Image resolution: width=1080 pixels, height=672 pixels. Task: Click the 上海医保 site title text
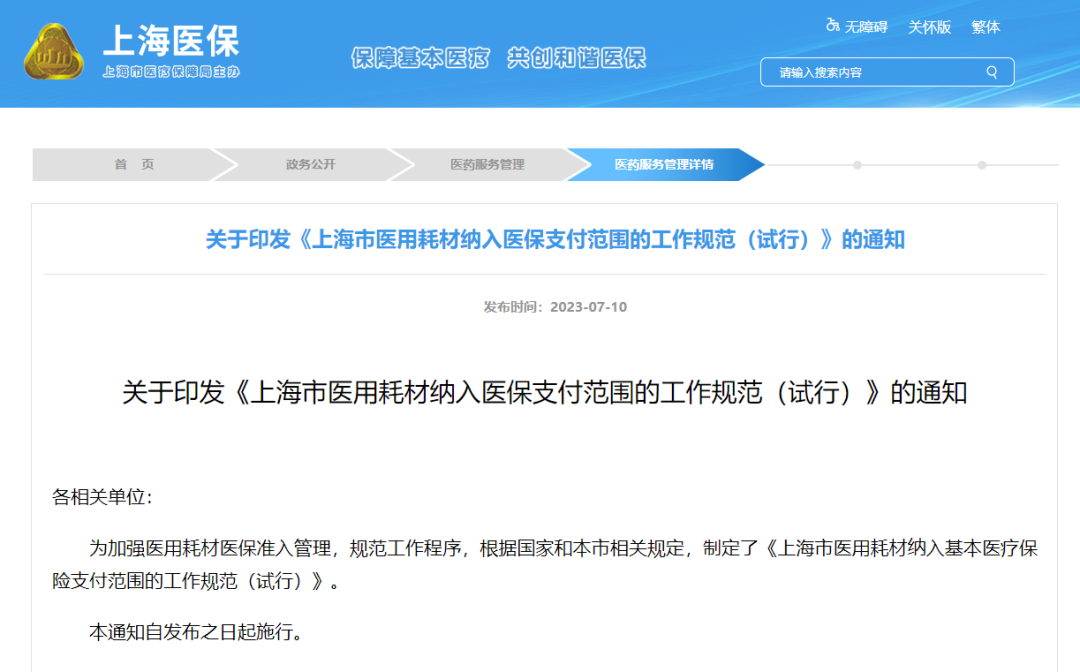[171, 41]
